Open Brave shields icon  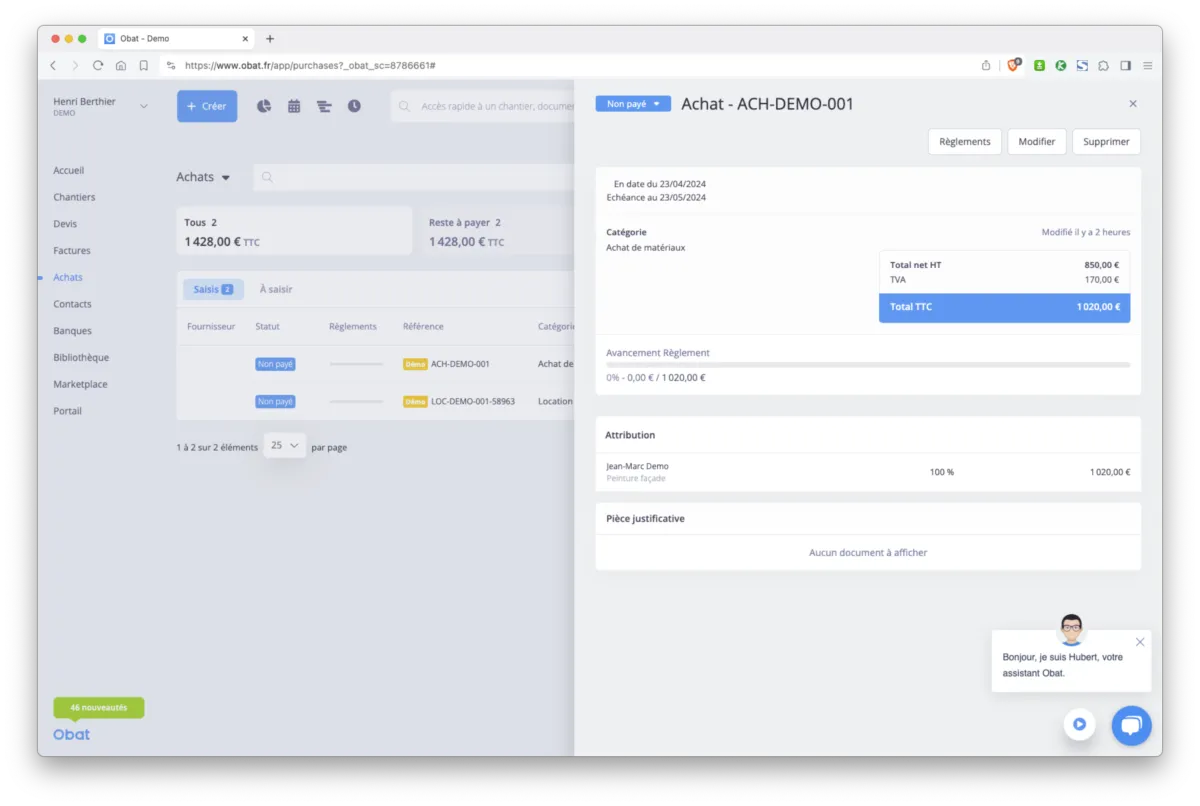[1014, 65]
